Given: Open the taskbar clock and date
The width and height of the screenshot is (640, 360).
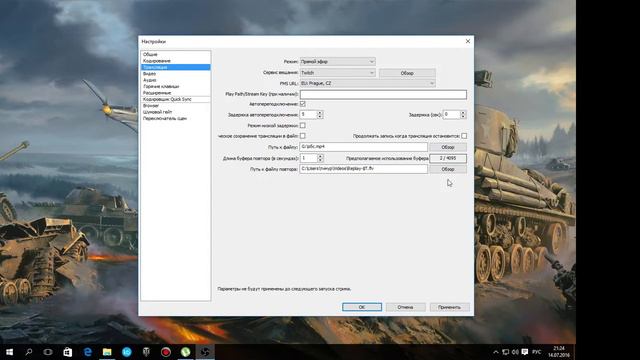Looking at the screenshot, I should (x=558, y=352).
